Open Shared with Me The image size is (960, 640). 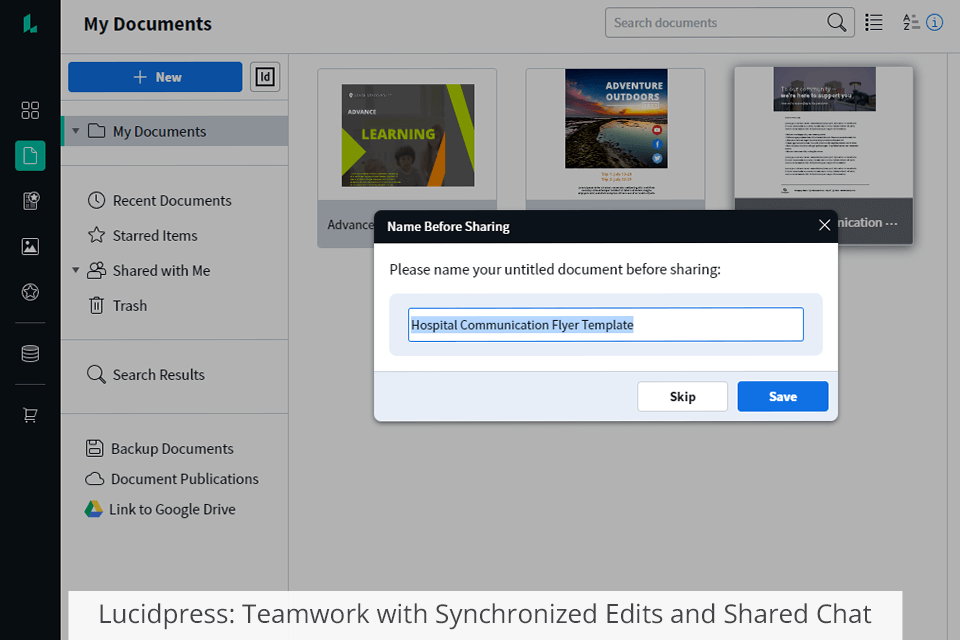[x=161, y=271]
